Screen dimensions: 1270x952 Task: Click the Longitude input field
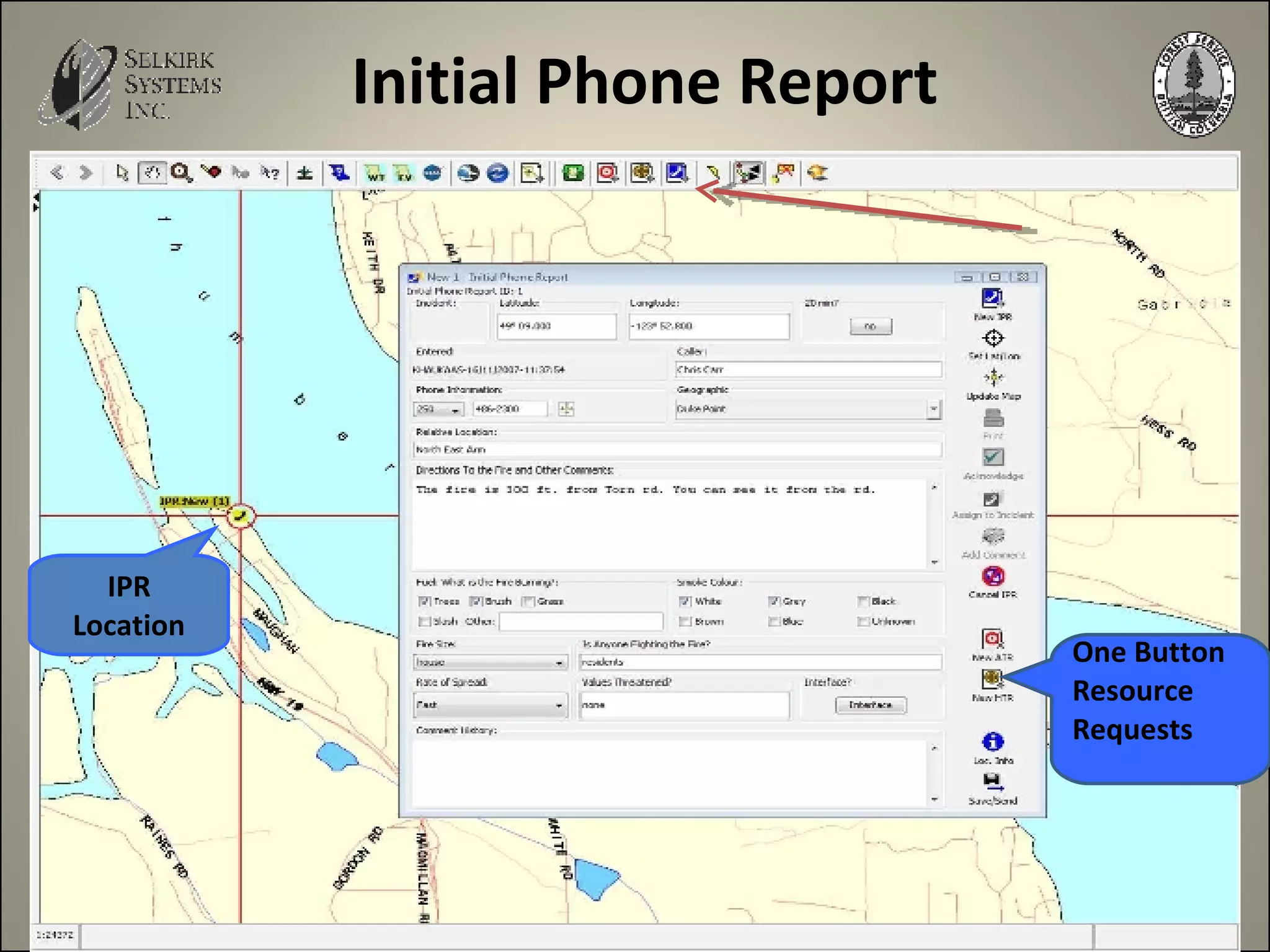[x=709, y=327]
